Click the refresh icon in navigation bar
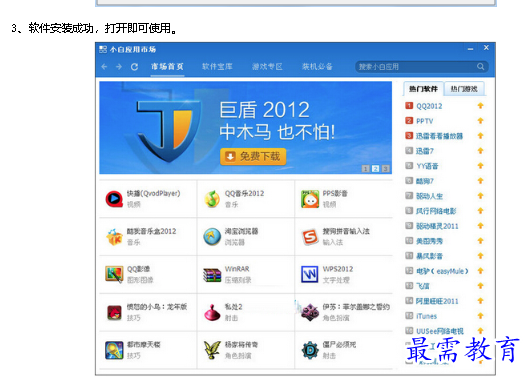This screenshot has height=381, width=528. pyautogui.click(x=134, y=67)
